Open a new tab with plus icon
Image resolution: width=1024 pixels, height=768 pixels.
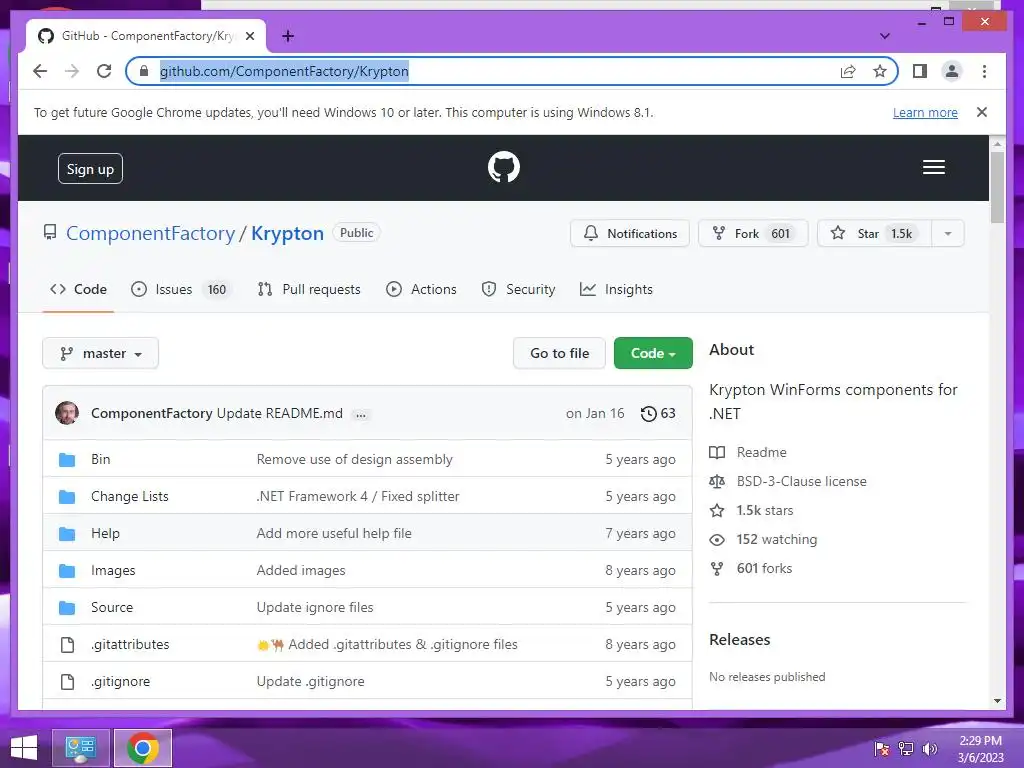pos(288,36)
